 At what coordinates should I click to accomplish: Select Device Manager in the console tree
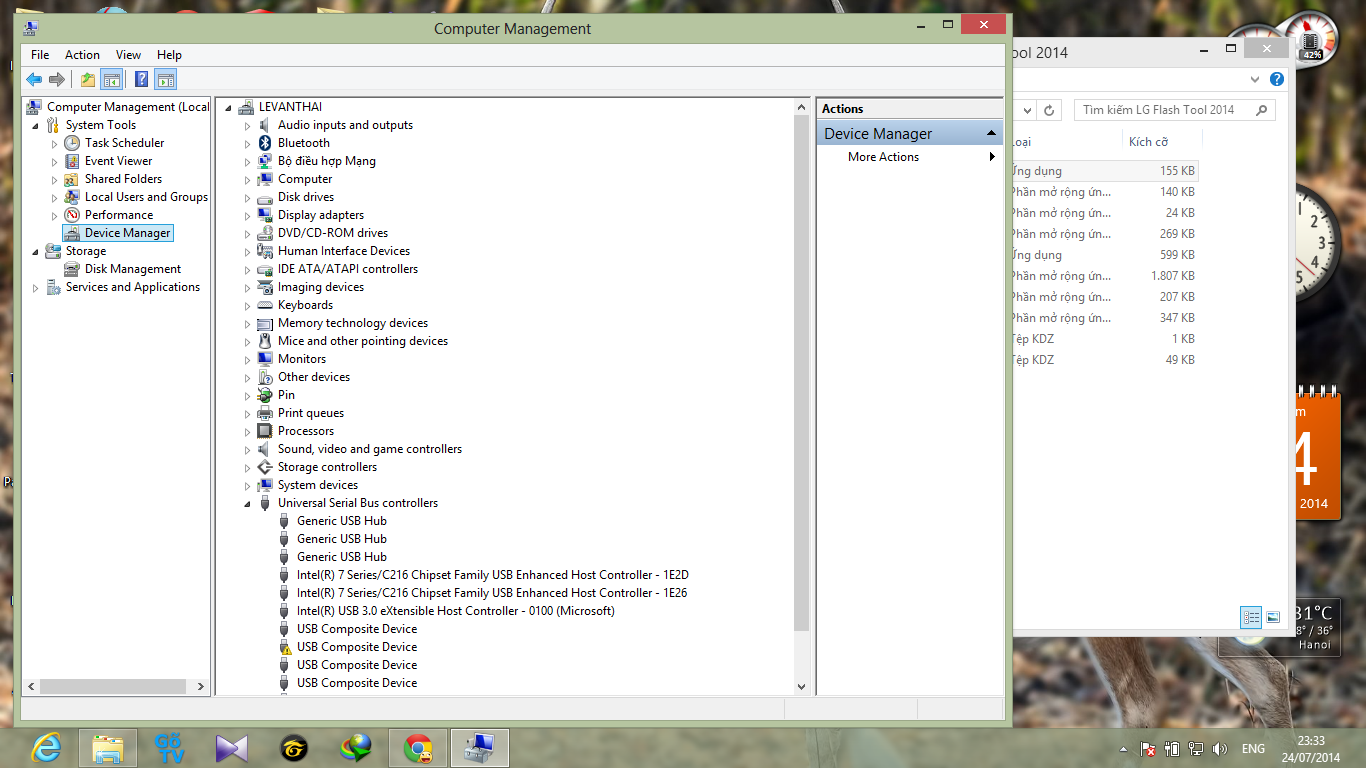point(128,233)
